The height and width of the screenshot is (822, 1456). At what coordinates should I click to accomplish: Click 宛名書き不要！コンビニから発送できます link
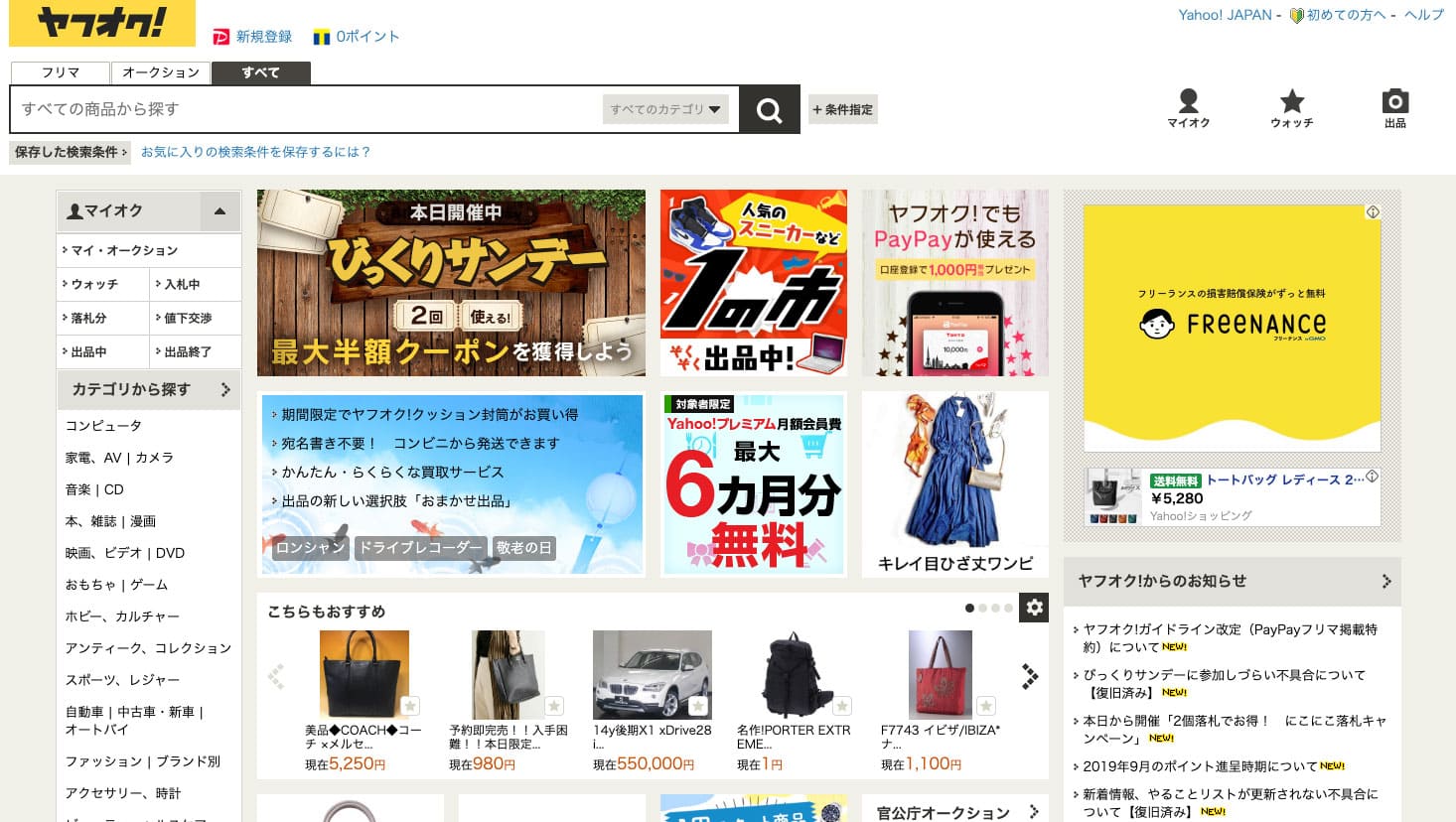(x=420, y=444)
